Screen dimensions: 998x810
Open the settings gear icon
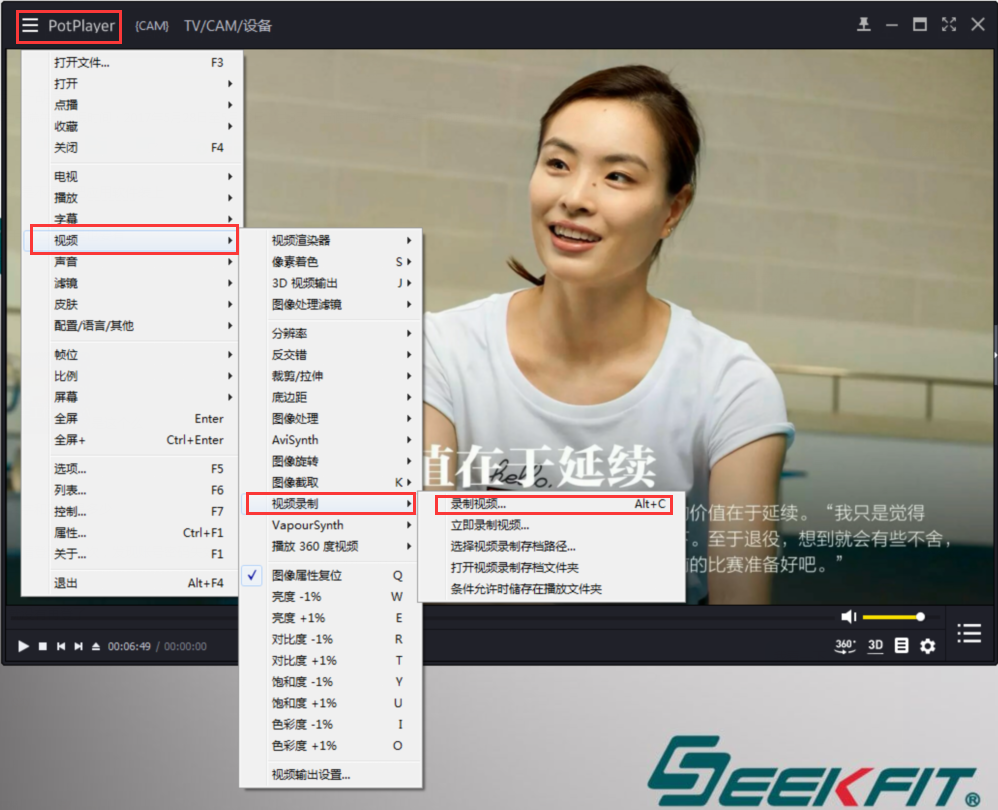(927, 646)
